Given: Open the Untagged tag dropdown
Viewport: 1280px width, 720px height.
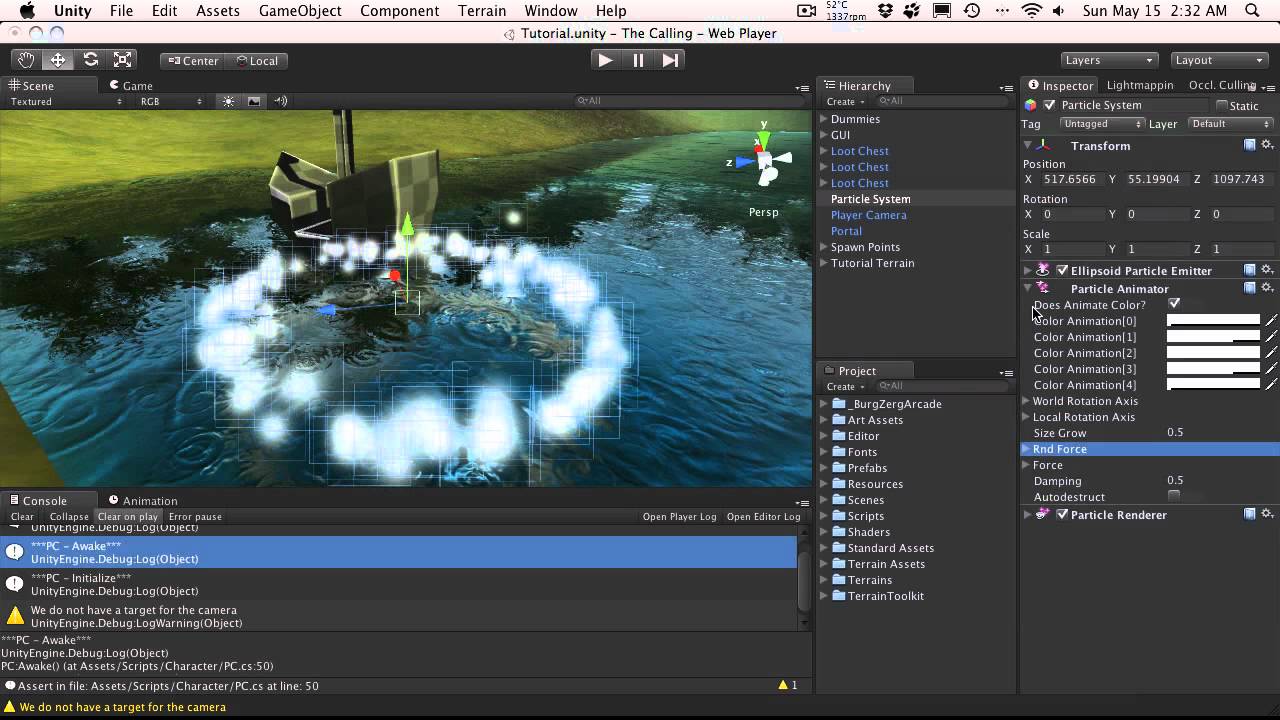Looking at the screenshot, I should point(1103,124).
